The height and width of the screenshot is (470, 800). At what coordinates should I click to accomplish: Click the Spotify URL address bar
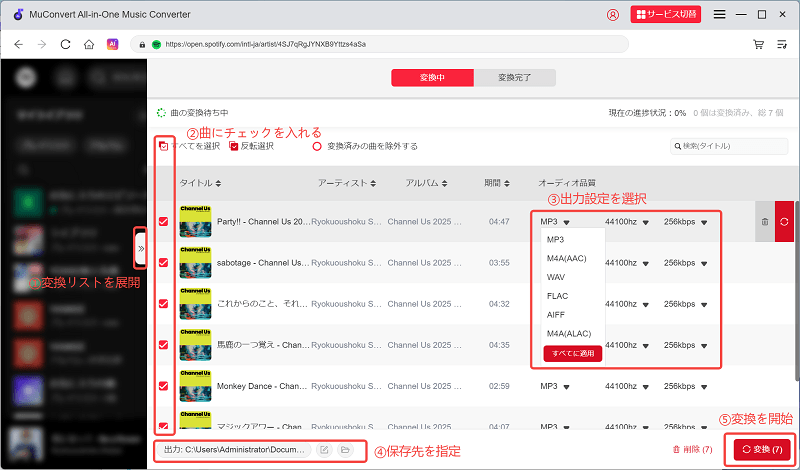[380, 44]
